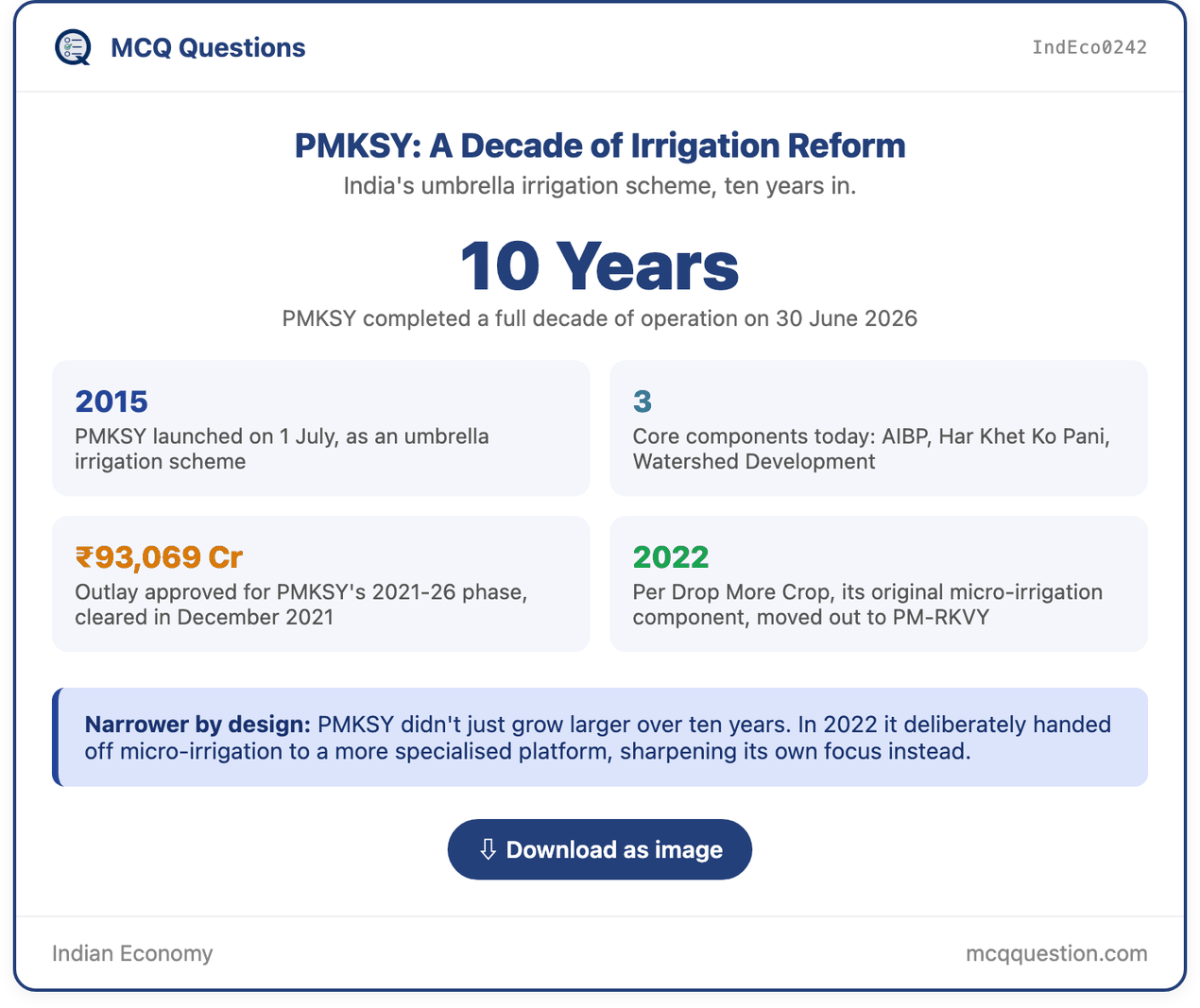Click the 10 Years headline figure
Image resolution: width=1200 pixels, height=1008 pixels.
600,265
